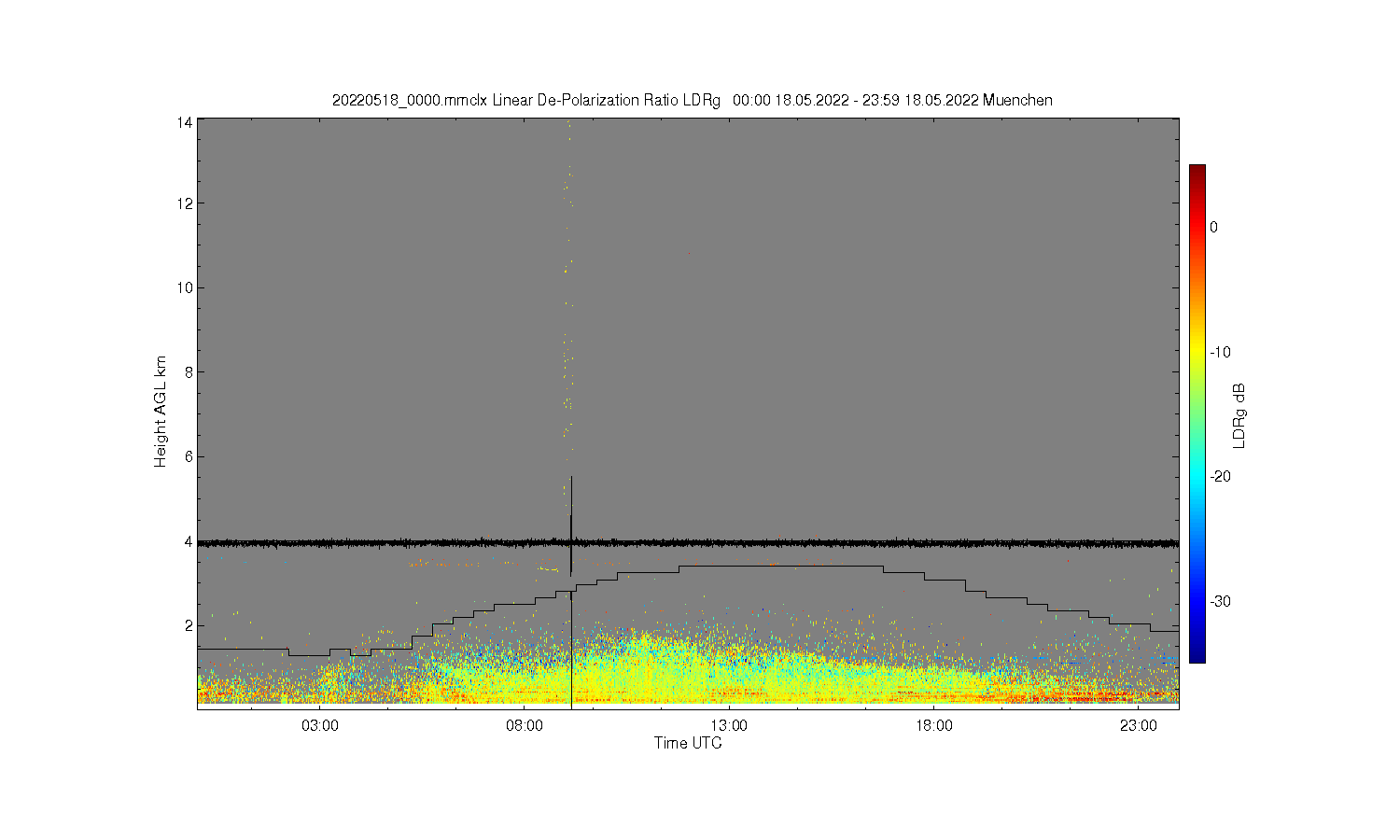Click the 'Time UTC' x-axis label
1400x840 pixels.
[688, 743]
